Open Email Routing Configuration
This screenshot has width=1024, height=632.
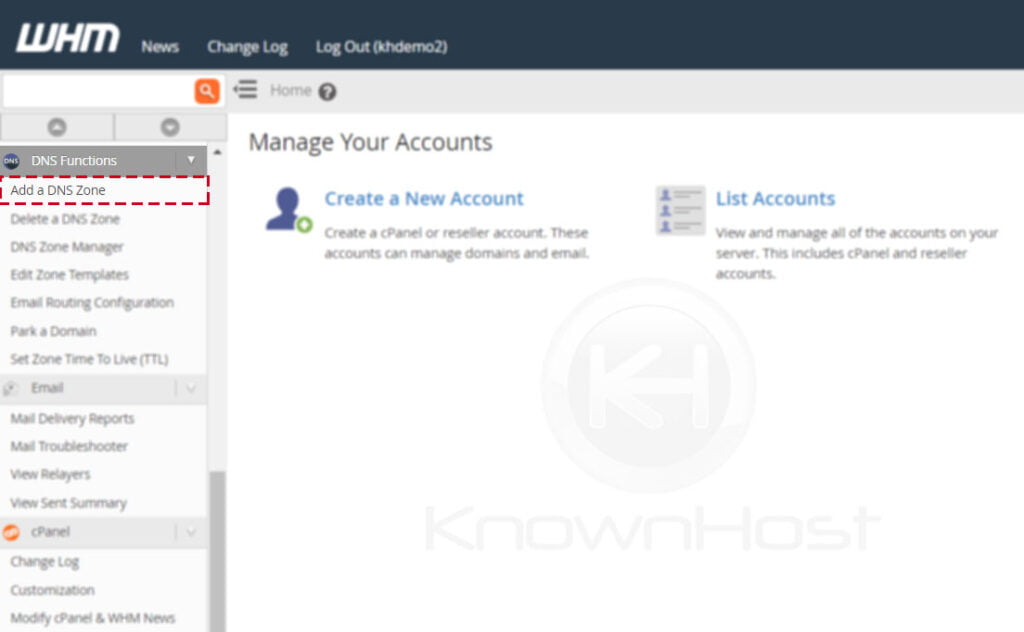(x=92, y=303)
